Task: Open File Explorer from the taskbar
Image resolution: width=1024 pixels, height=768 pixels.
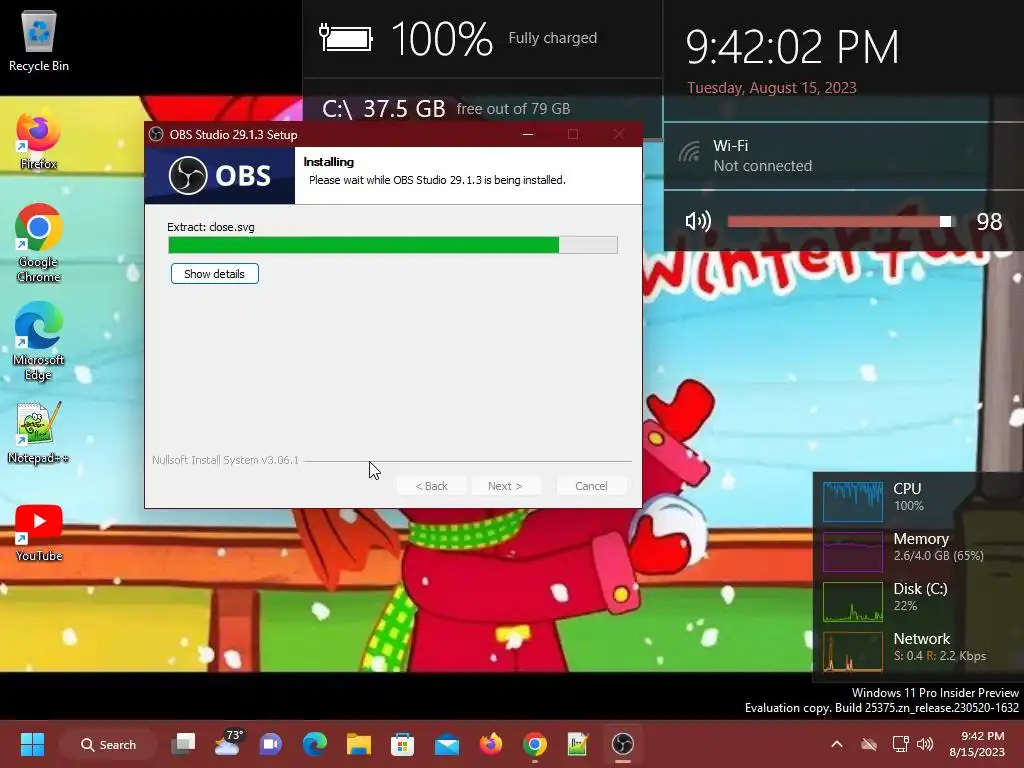Action: tap(359, 744)
